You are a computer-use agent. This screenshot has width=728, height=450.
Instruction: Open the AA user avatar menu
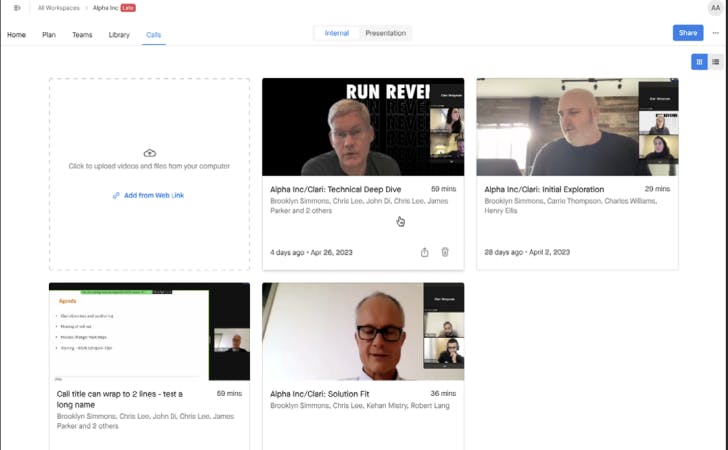(714, 8)
